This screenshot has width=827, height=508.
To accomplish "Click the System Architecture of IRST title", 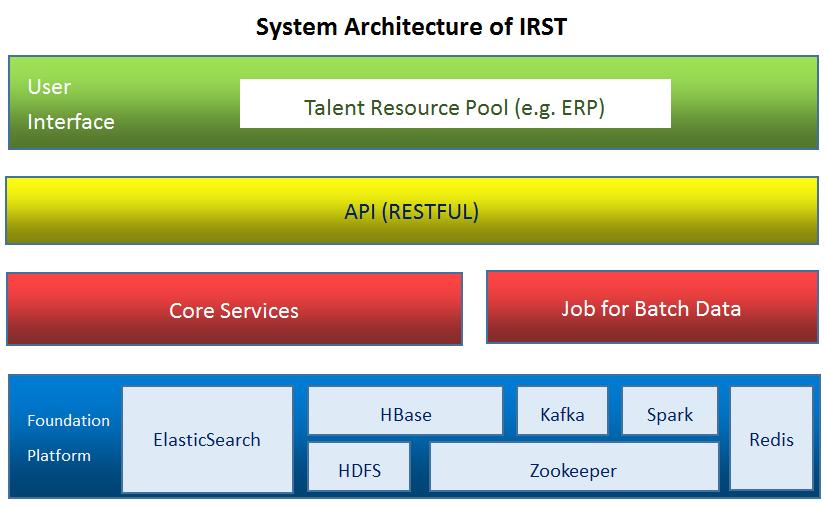I will pyautogui.click(x=411, y=27).
